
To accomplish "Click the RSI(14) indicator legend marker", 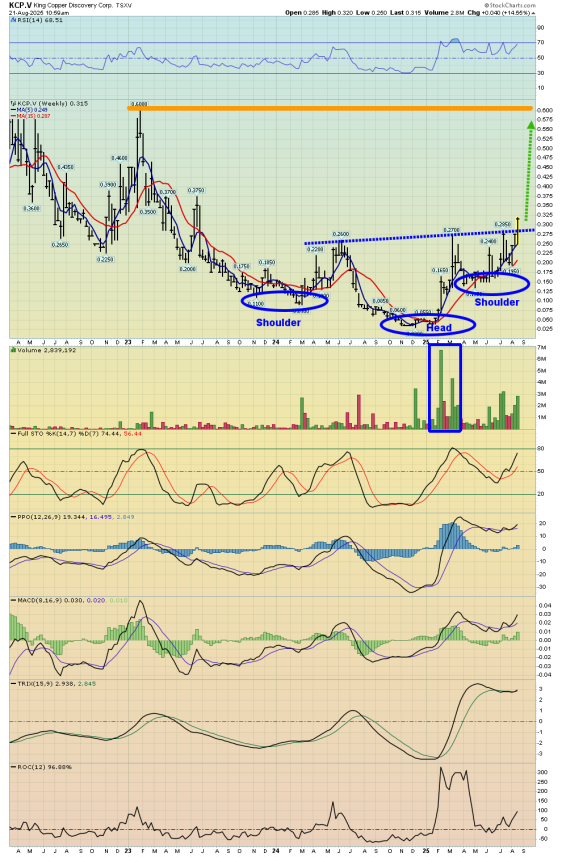I will [x=14, y=20].
